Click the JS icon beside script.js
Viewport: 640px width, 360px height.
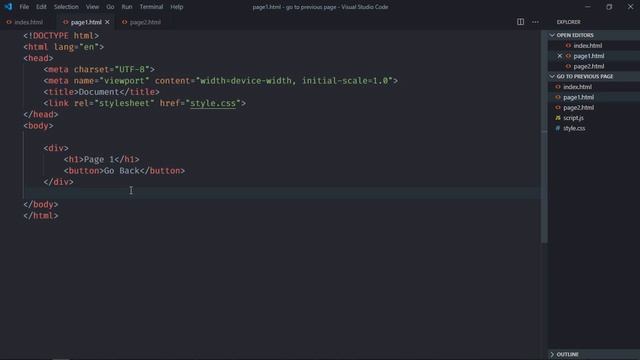[558, 118]
